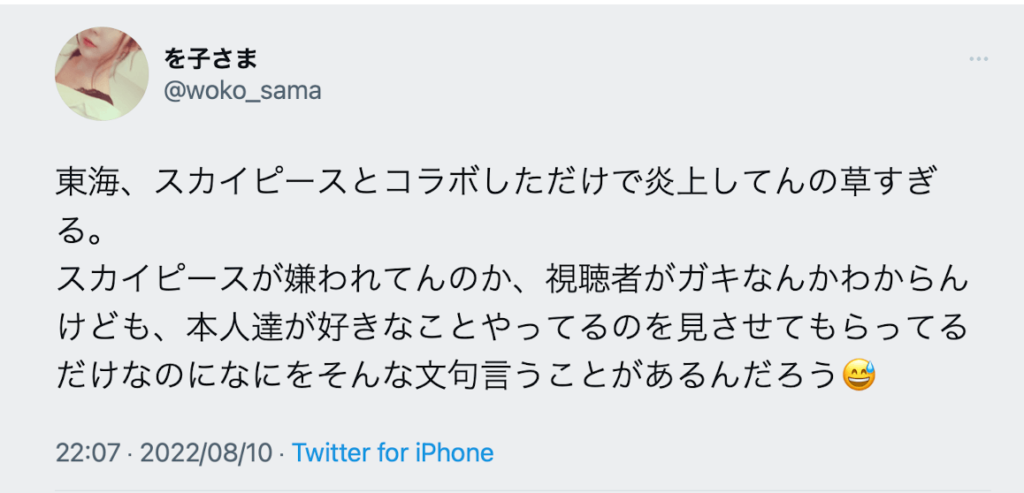Click the word 東海 starting the tweet
Image resolution: width=1024 pixels, height=493 pixels.
pos(87,187)
